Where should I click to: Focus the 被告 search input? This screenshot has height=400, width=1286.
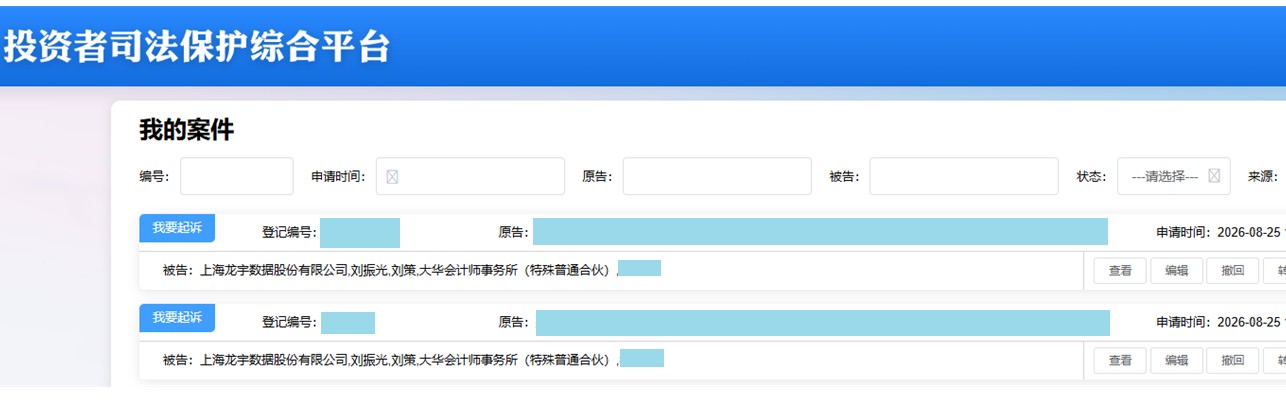(964, 176)
